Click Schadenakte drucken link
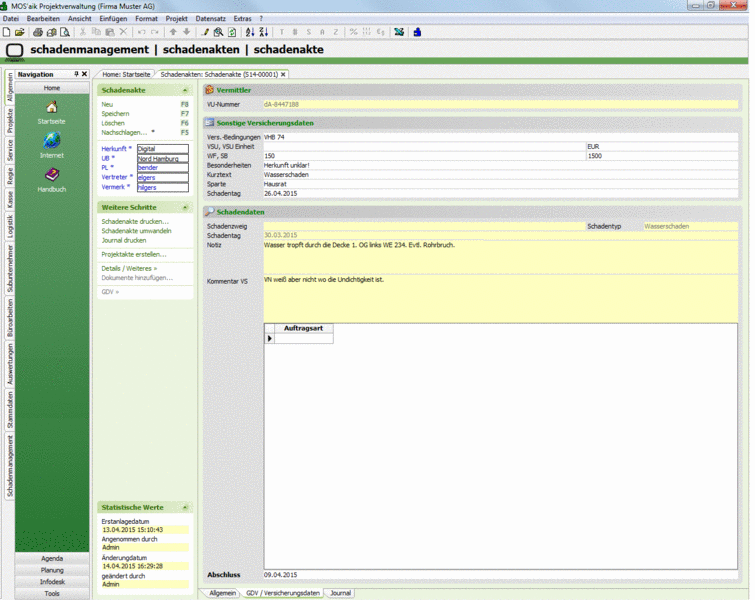This screenshot has width=755, height=600. click(x=135, y=222)
